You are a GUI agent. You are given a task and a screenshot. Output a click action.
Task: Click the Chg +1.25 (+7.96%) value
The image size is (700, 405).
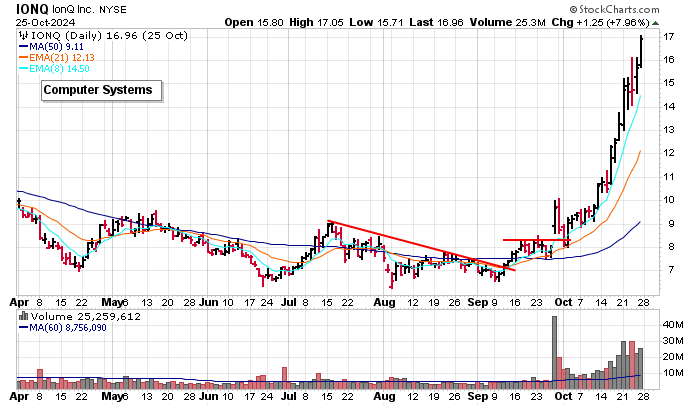600,22
